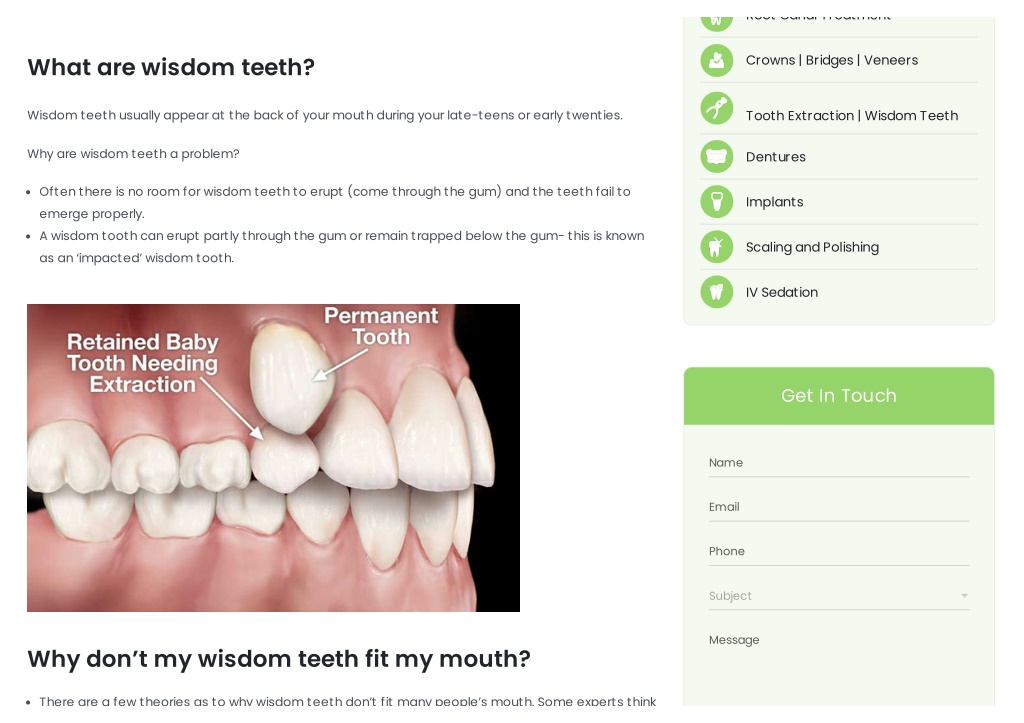The image size is (1024, 723).
Task: Go to Tooth Extraction | Wisdom Teeth page
Action: pos(852,116)
